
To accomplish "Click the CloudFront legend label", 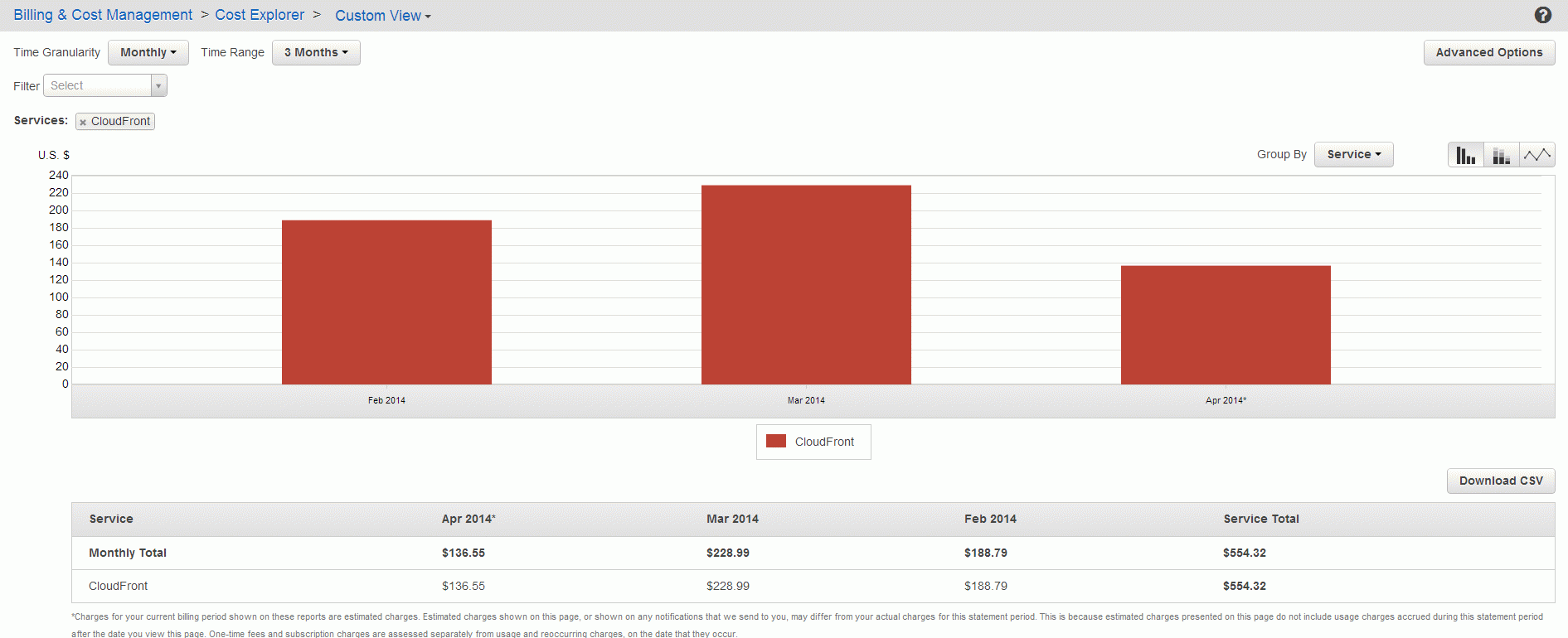I will (824, 442).
